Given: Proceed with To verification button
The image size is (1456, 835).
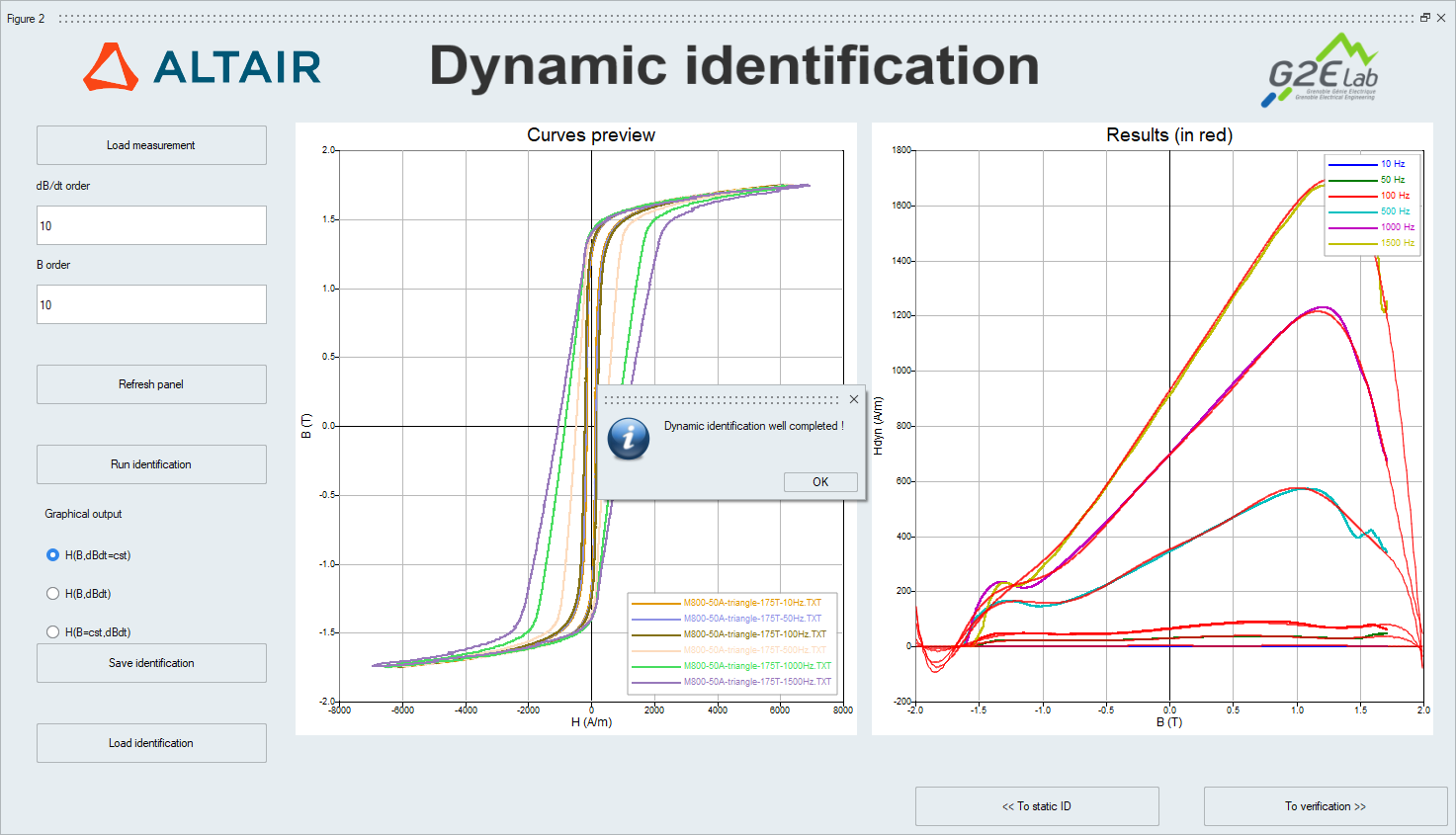Looking at the screenshot, I should [1325, 806].
